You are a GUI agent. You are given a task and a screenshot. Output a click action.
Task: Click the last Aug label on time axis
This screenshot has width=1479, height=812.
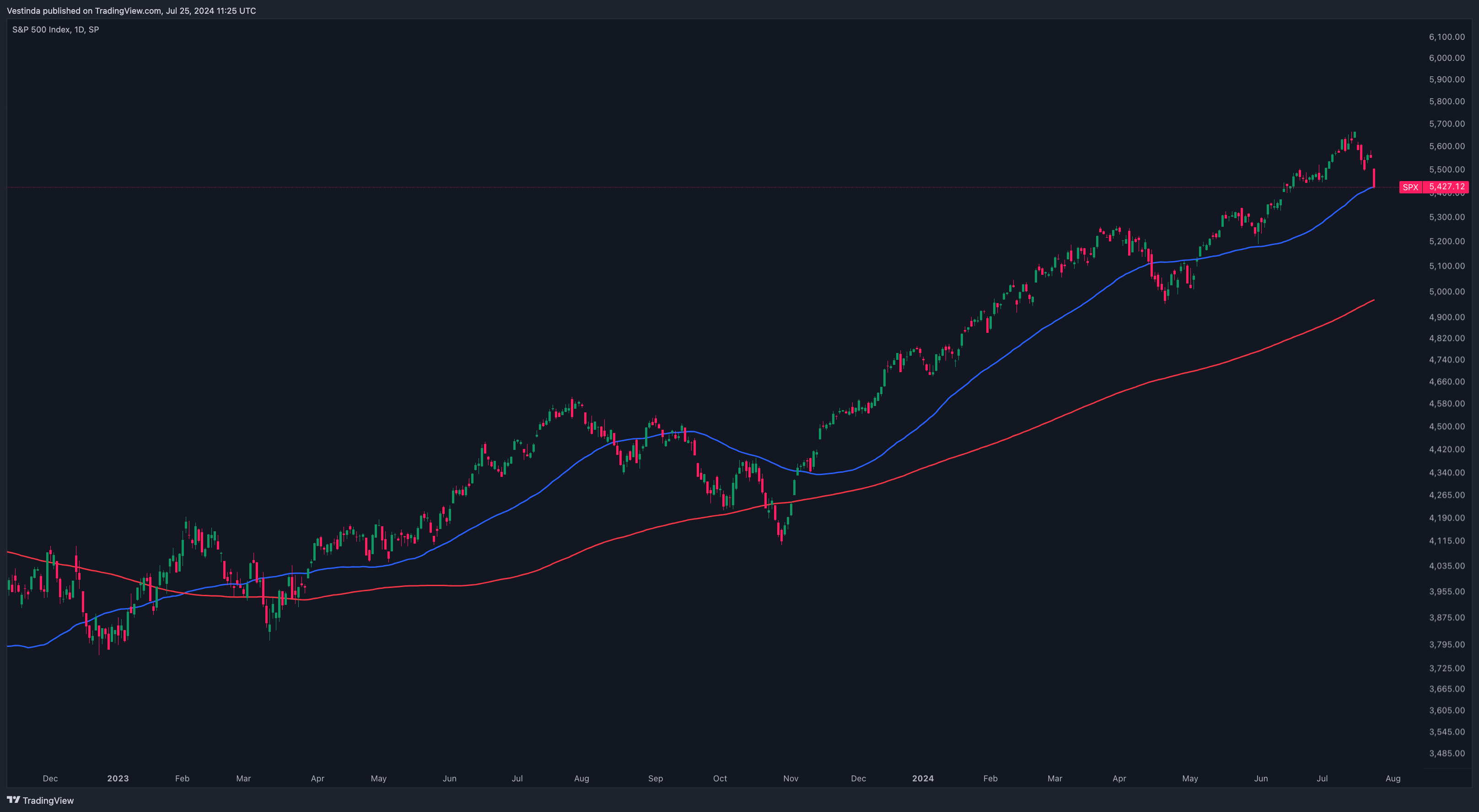pyautogui.click(x=1393, y=778)
